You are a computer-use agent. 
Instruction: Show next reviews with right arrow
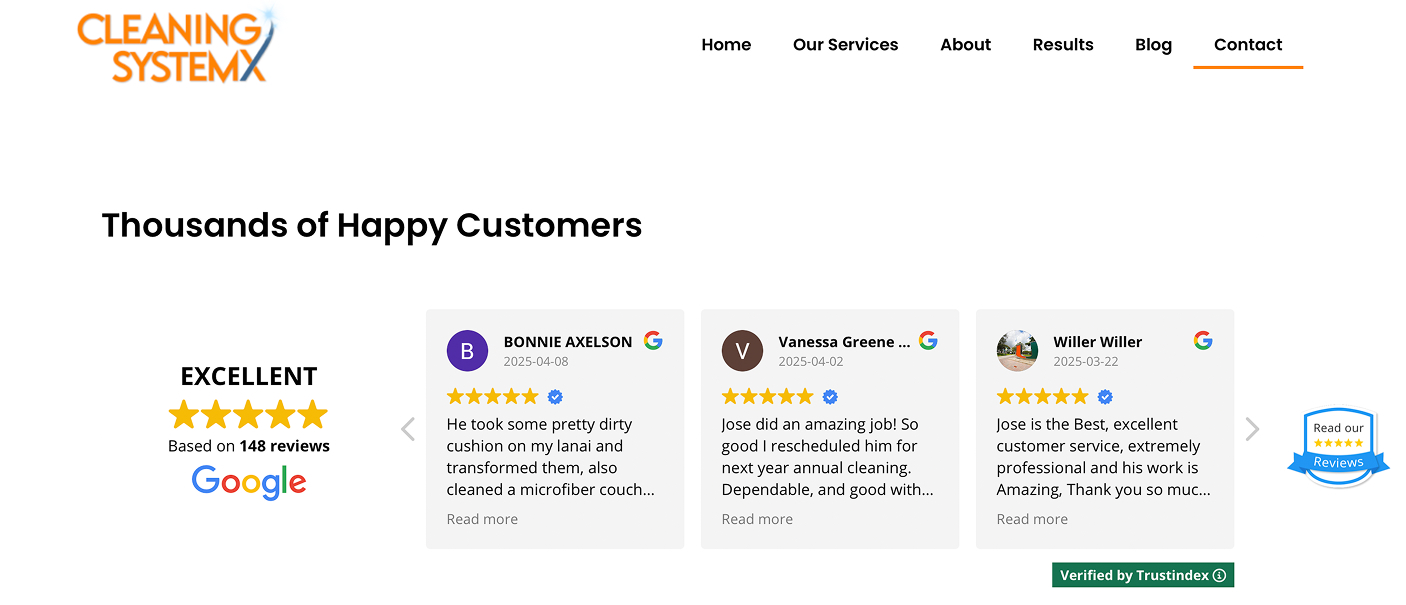tap(1252, 429)
